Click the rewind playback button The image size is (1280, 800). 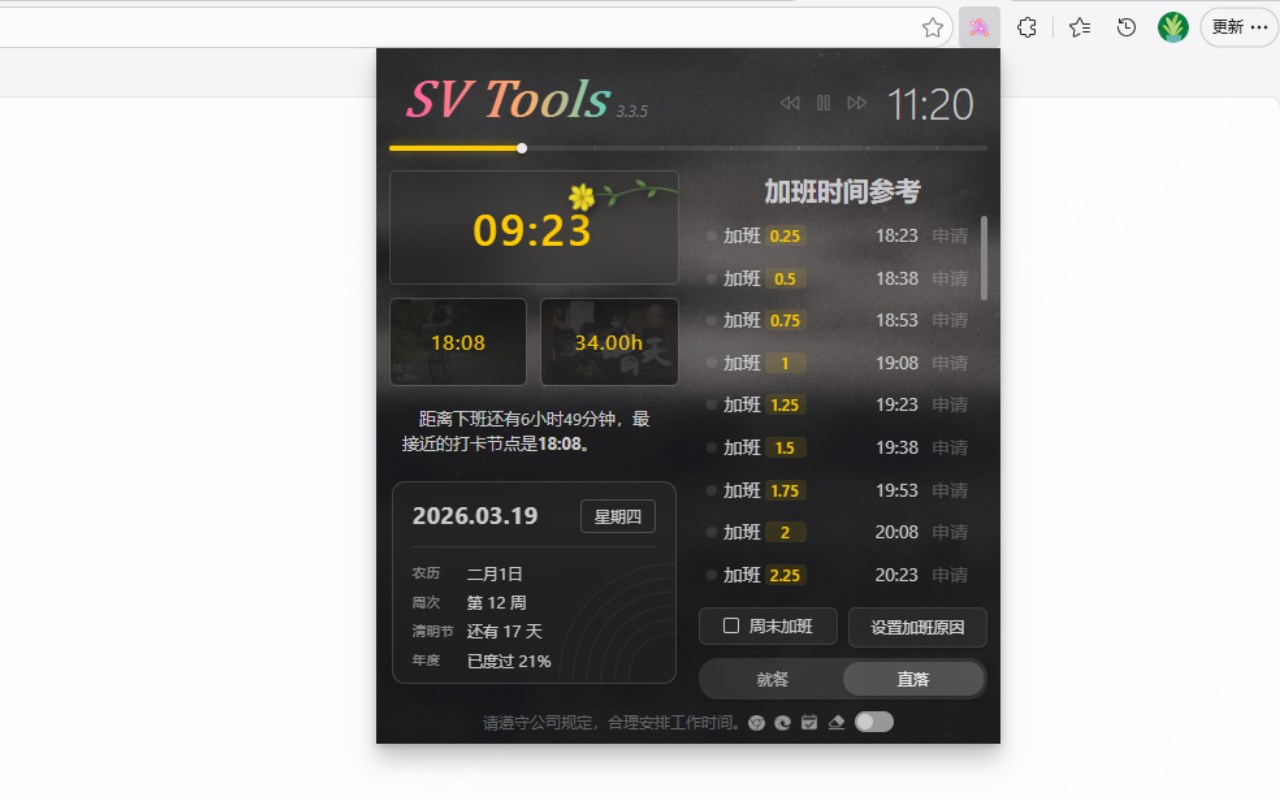[x=790, y=103]
